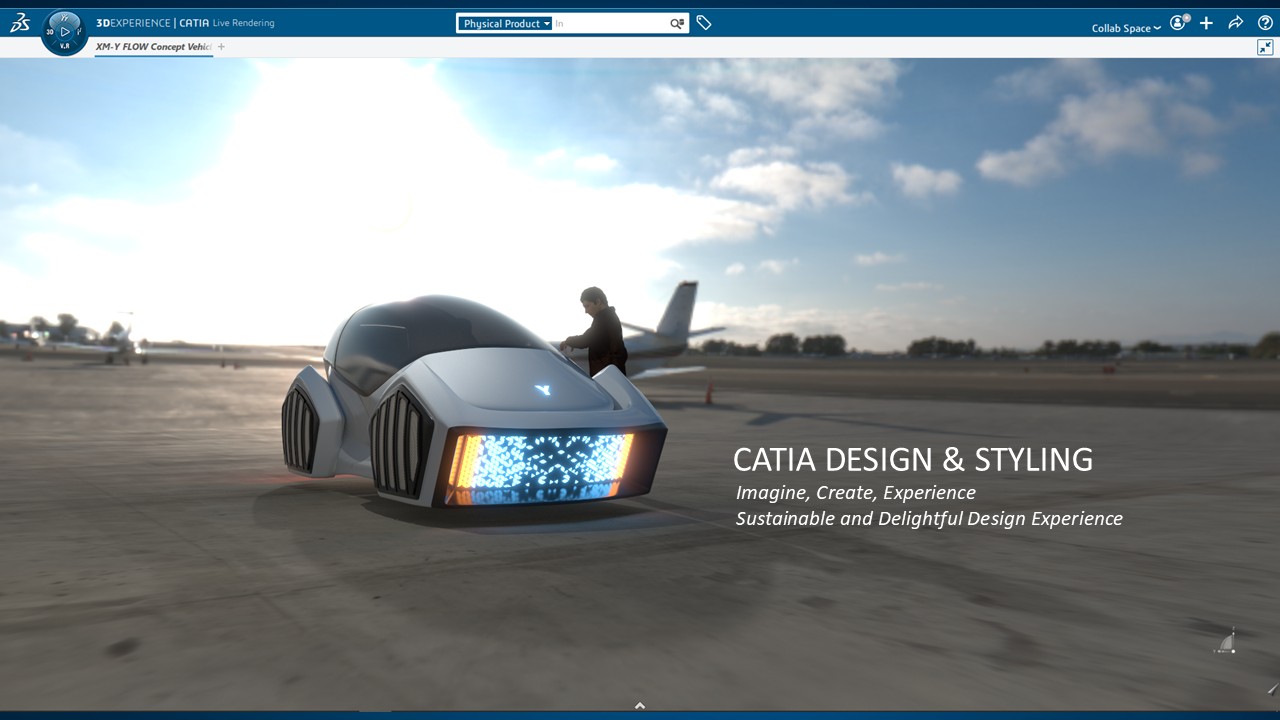Click into the search input field
Viewport: 1280px width, 720px height.
[x=610, y=23]
